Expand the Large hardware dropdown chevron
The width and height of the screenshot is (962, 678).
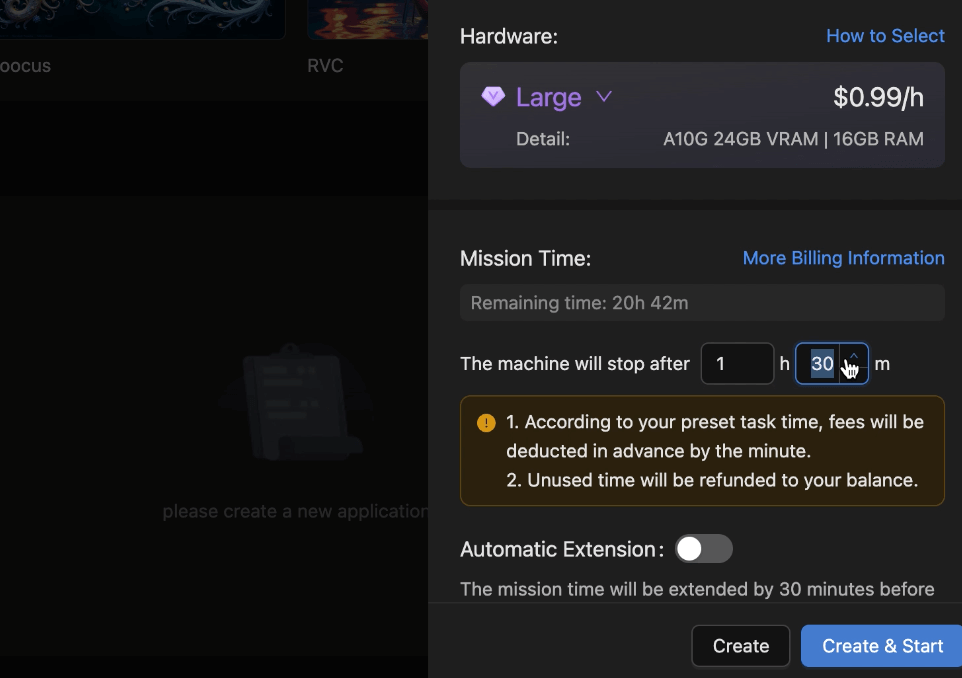pos(604,97)
